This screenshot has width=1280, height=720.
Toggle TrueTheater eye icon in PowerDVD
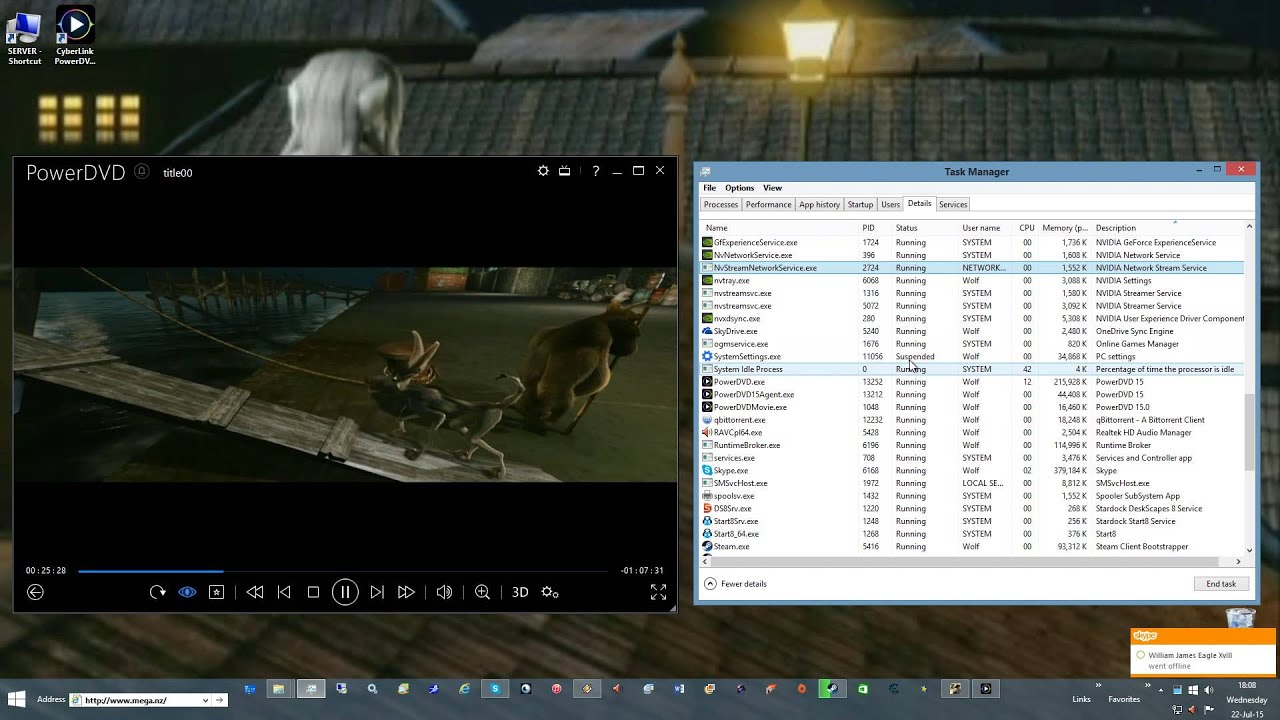point(187,592)
